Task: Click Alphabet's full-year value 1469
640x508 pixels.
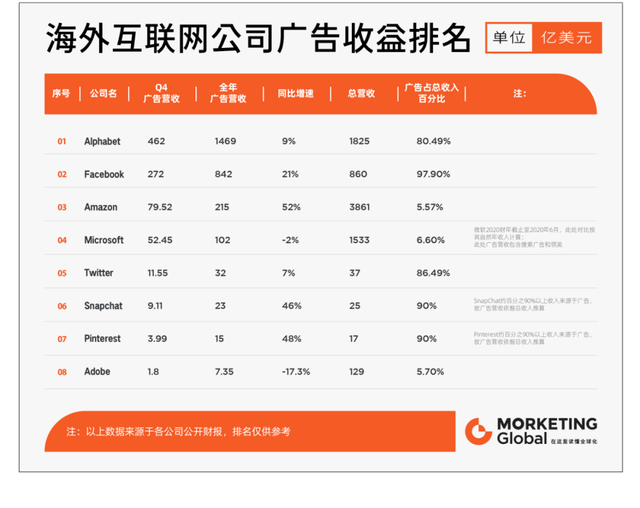Action: click(225, 141)
